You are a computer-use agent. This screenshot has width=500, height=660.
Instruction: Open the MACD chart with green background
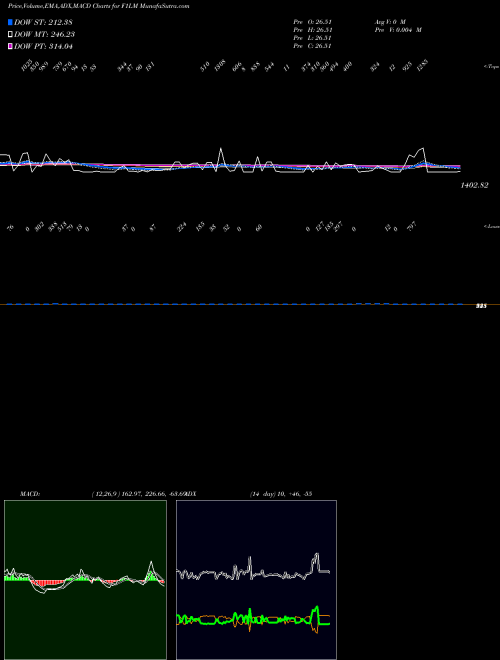85,580
